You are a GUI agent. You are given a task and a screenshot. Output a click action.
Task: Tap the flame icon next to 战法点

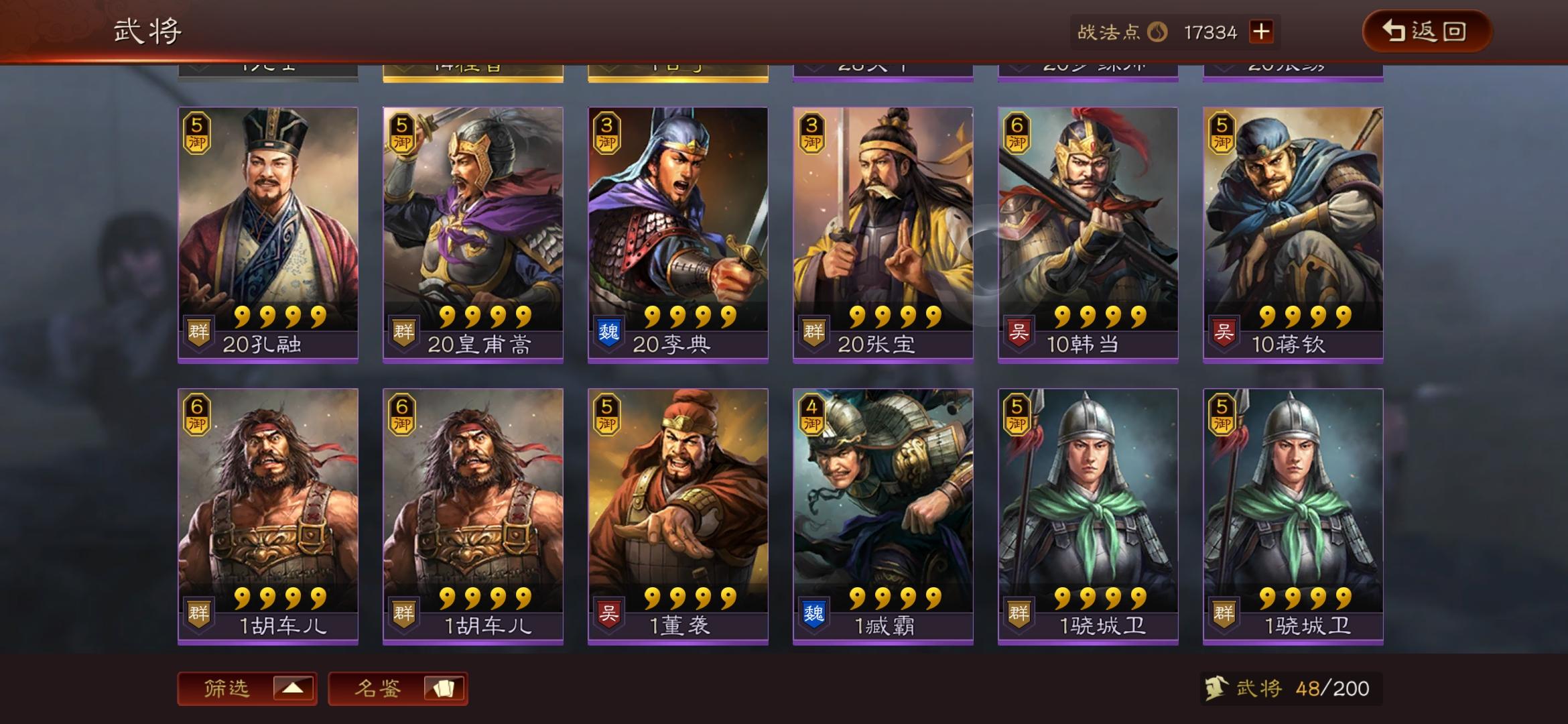[1157, 32]
